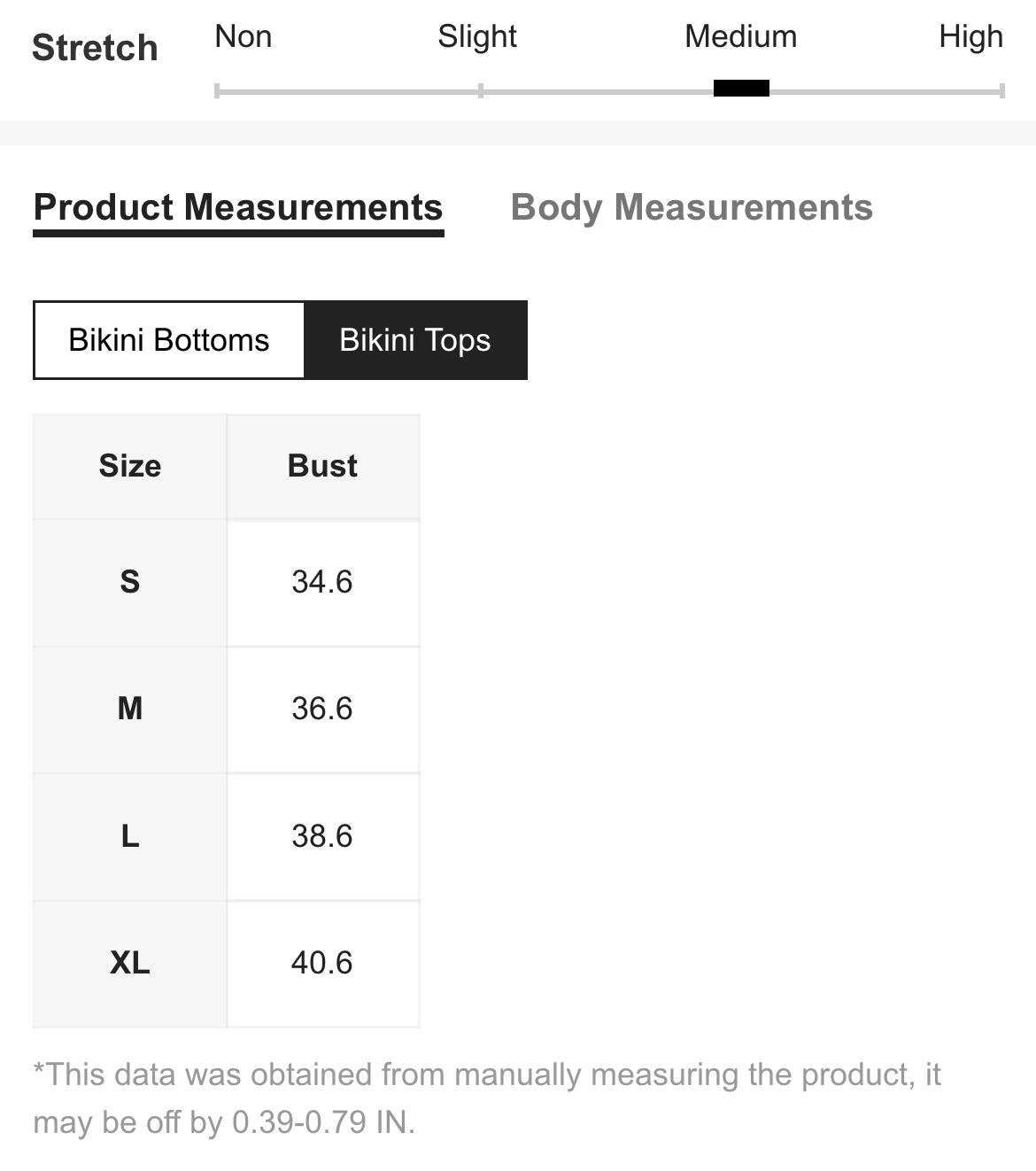Open the Body Measurements tab

[692, 208]
